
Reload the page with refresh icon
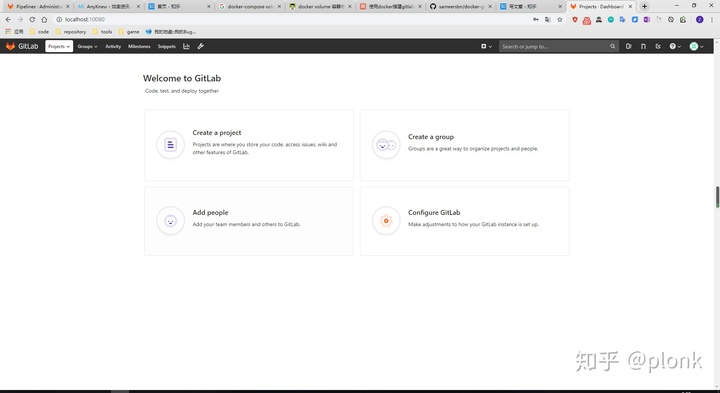pyautogui.click(x=32, y=19)
